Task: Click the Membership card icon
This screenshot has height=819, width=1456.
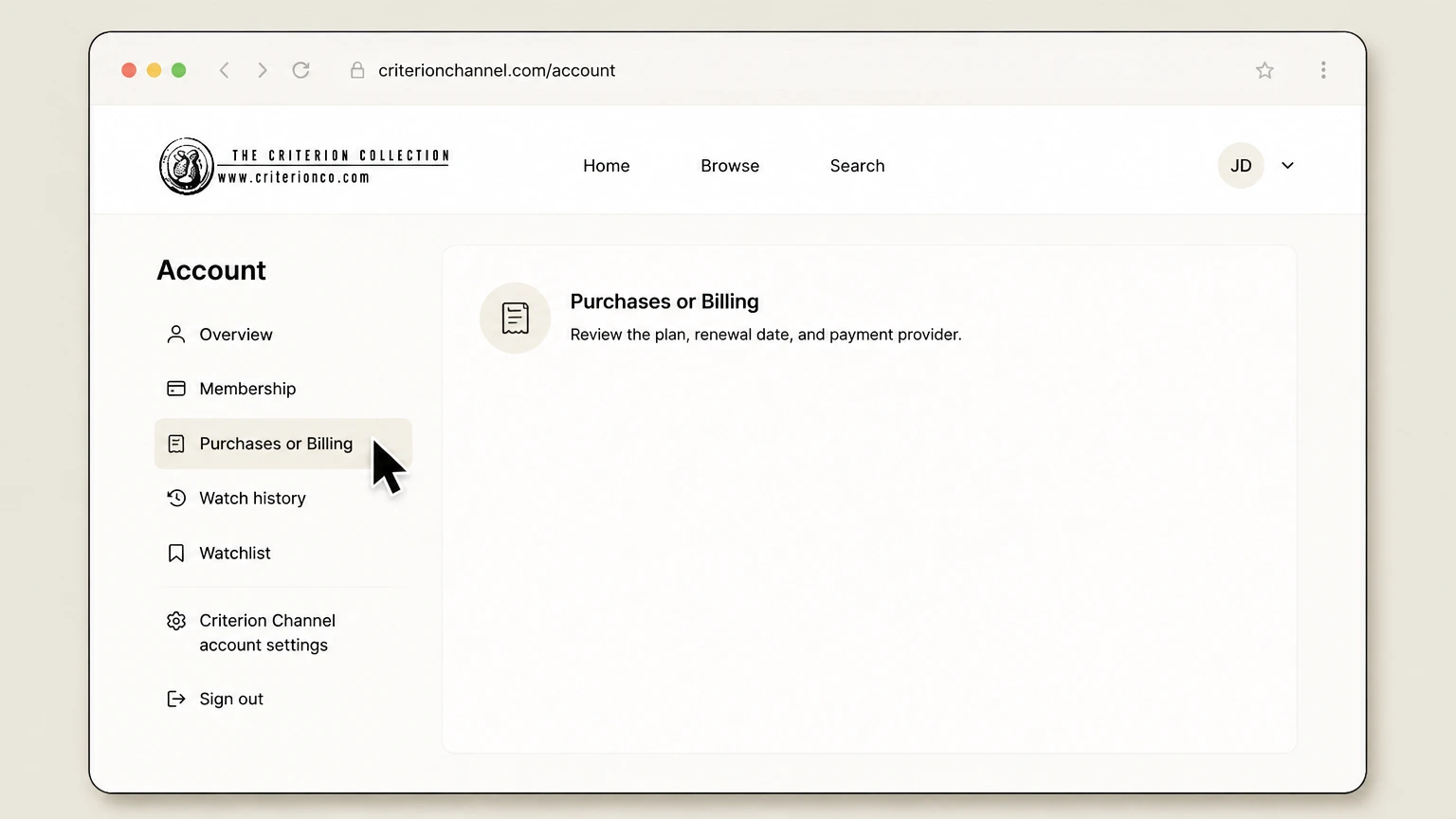Action: click(176, 389)
